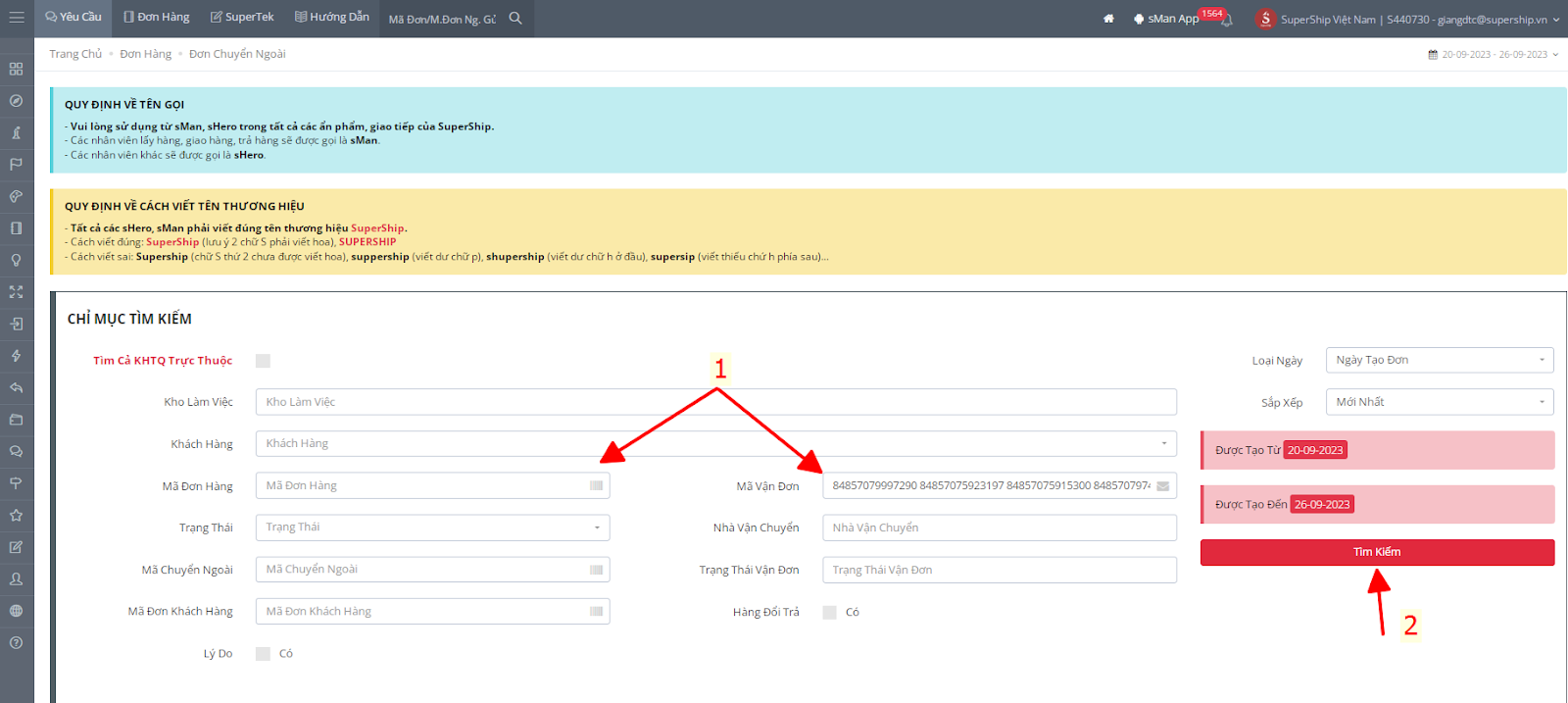Click the lightbulb icon in the sidebar
This screenshot has width=1568, height=703.
16,260
